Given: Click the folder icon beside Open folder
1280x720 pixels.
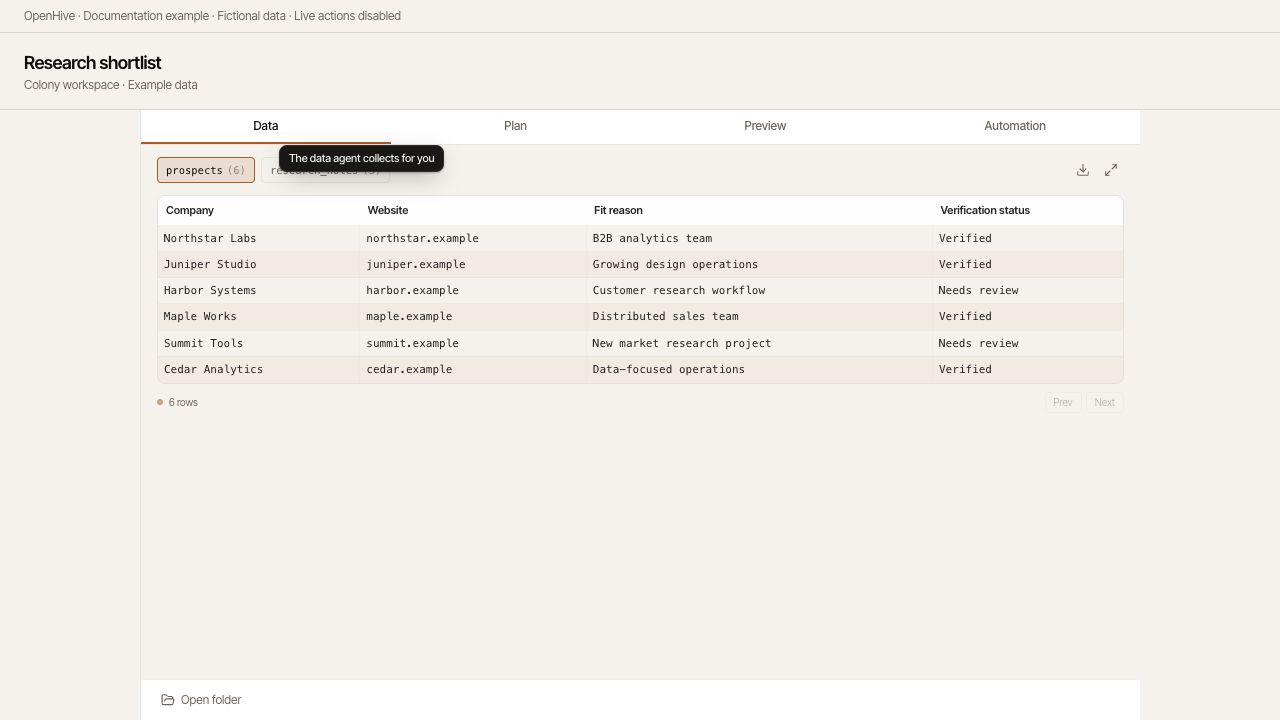Looking at the screenshot, I should (168, 700).
